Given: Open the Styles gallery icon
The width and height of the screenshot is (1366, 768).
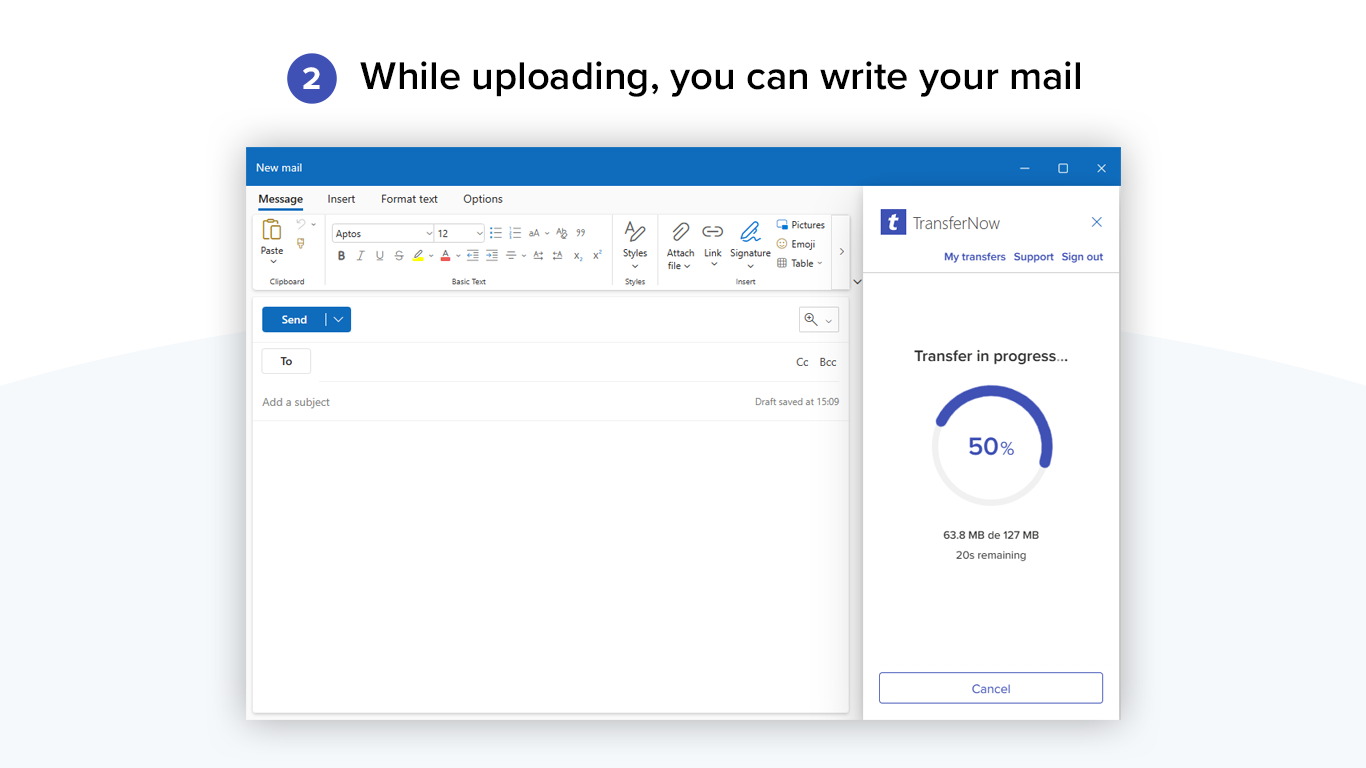Looking at the screenshot, I should tap(635, 232).
